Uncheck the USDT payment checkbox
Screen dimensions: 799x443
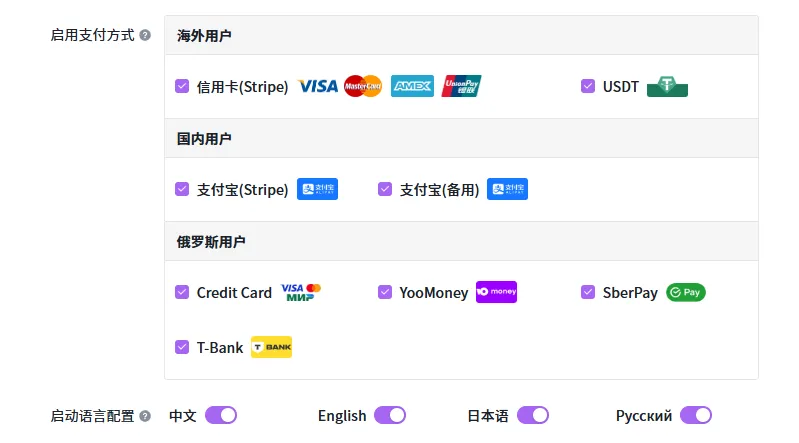click(588, 87)
